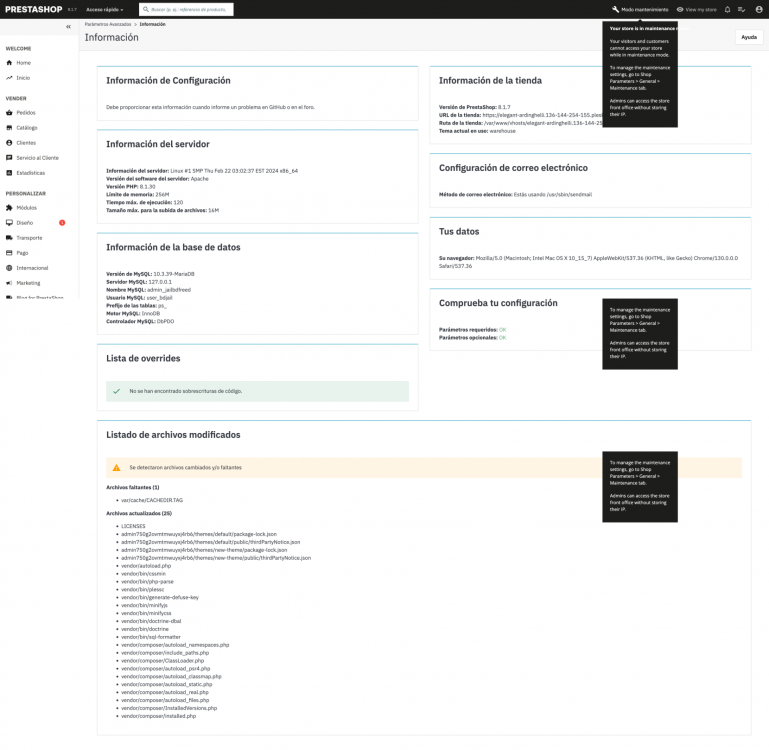Click vendor/autoload.php entry

pos(146,566)
